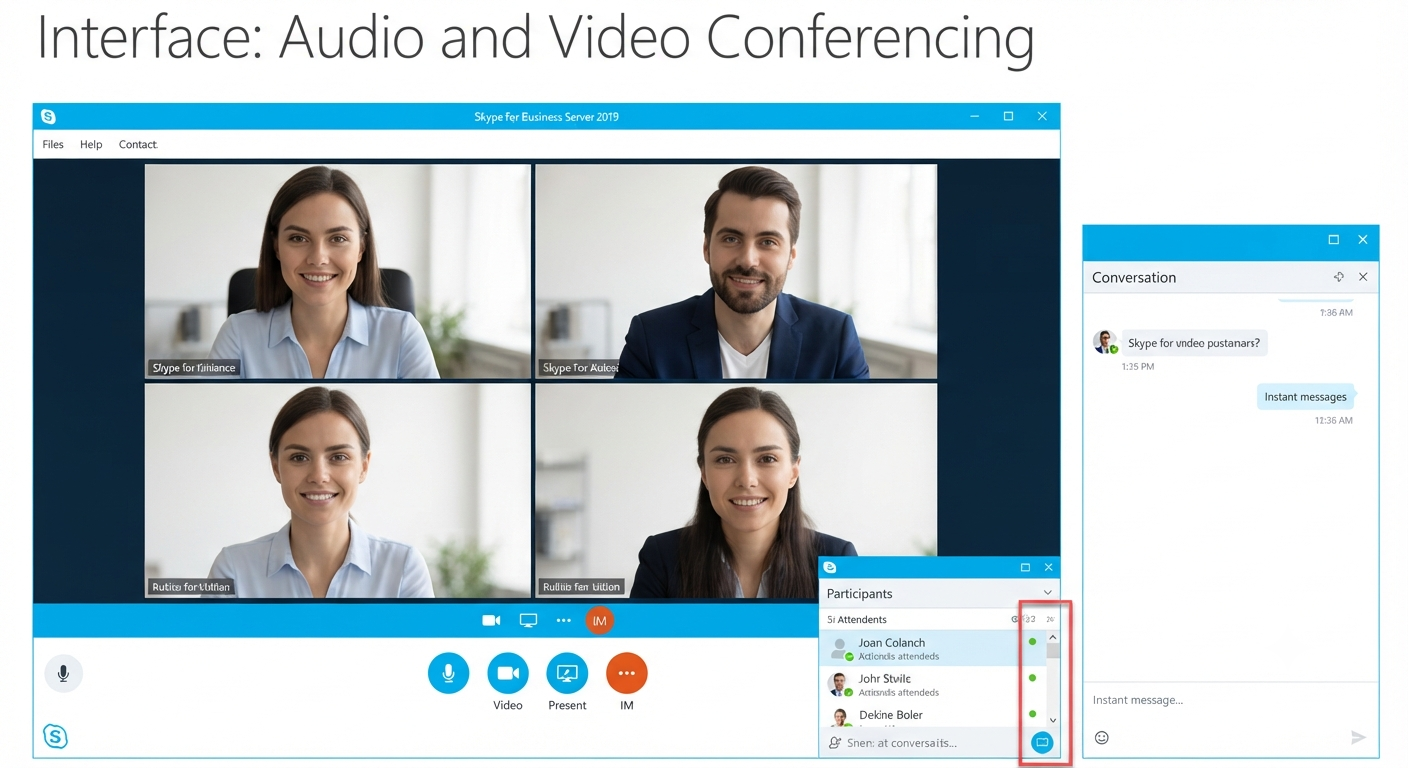
Task: Click the Skype logo in main title bar
Action: pos(48,117)
